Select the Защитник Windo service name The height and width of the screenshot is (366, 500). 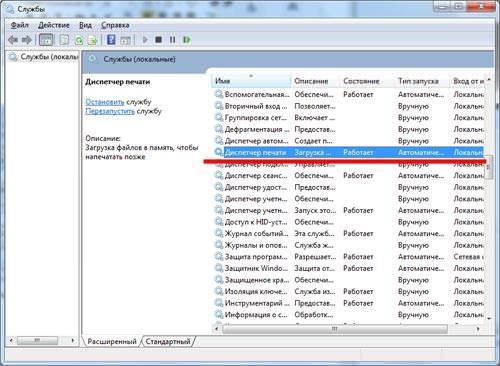pos(256,268)
